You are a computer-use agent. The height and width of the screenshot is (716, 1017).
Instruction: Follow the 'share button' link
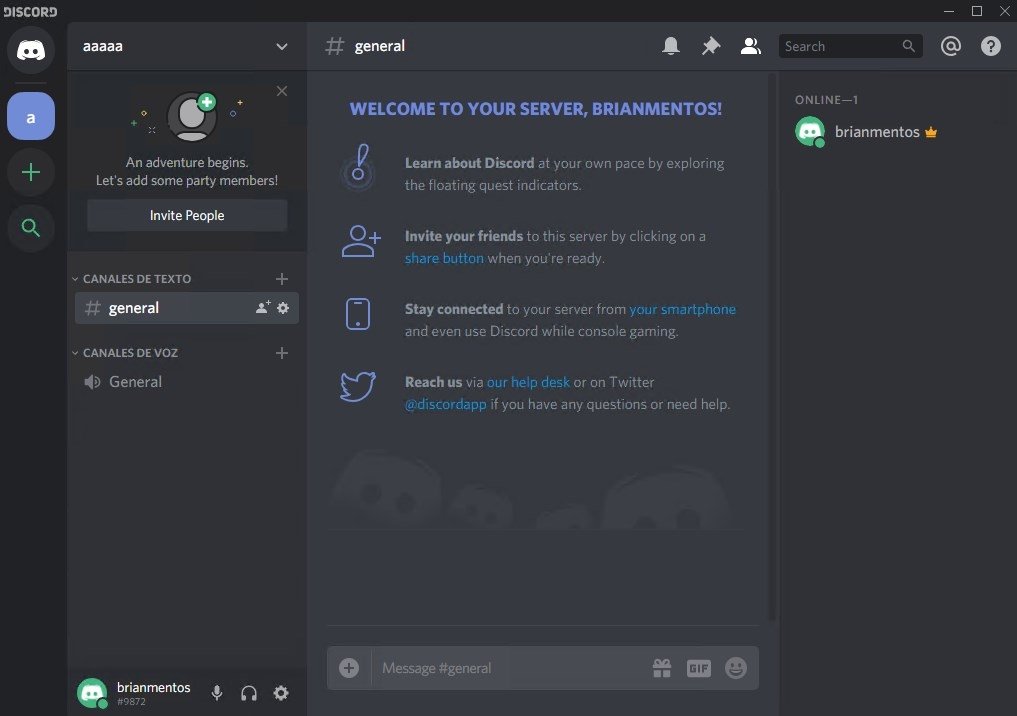click(444, 258)
